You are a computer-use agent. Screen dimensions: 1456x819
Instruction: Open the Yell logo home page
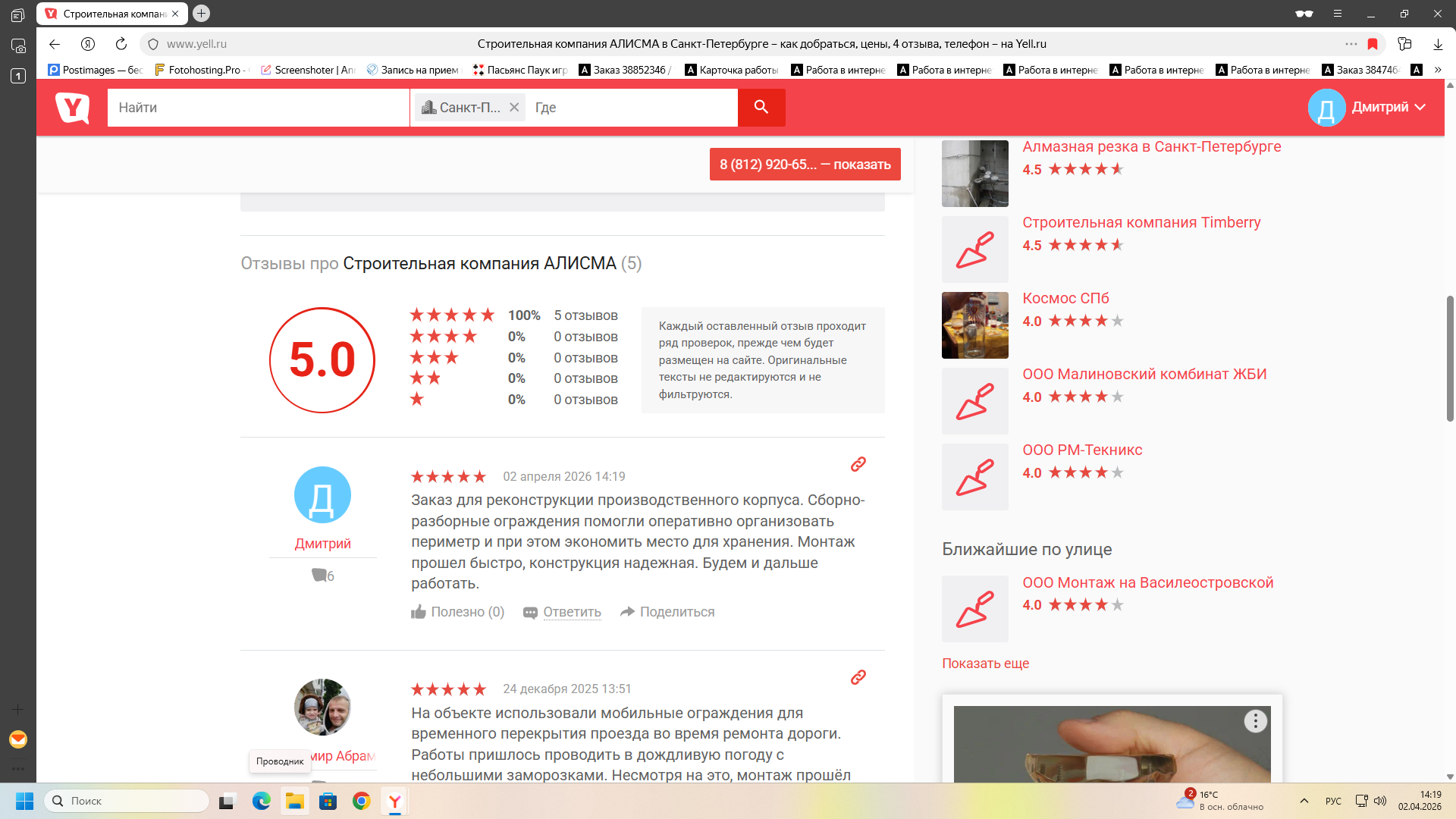73,107
